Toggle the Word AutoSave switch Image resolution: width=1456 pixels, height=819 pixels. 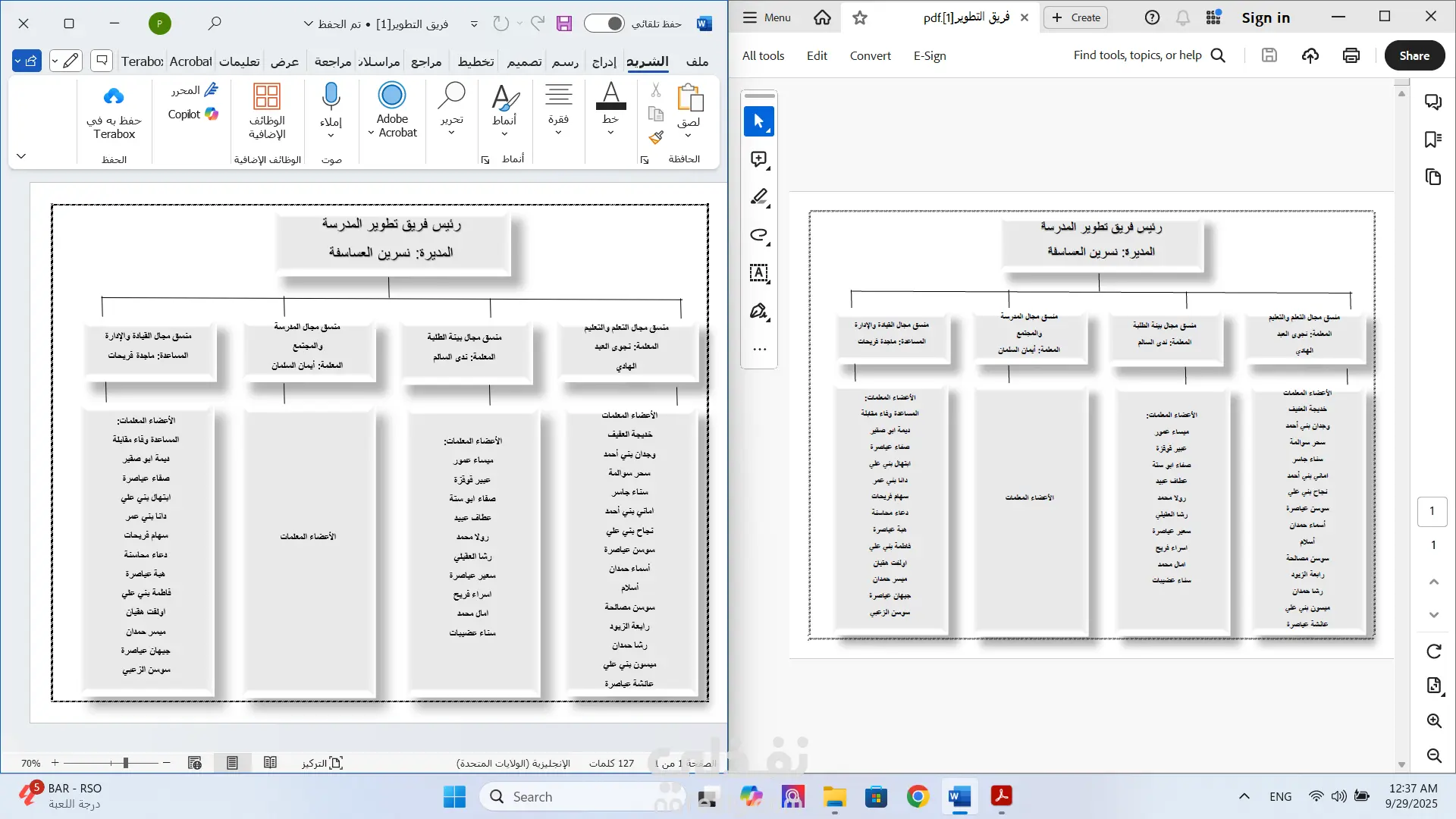604,24
